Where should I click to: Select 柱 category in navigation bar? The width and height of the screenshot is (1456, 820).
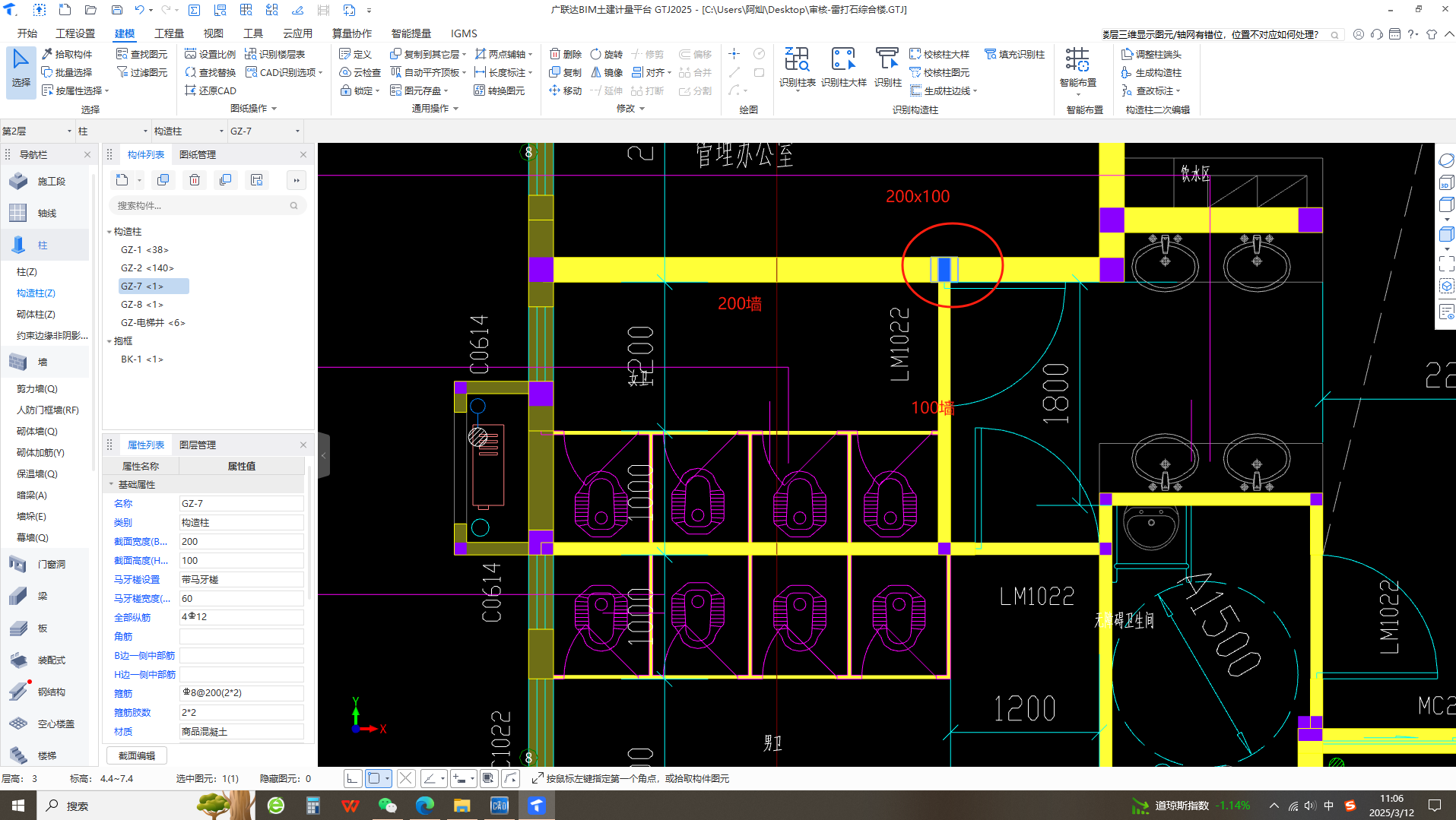tap(46, 245)
